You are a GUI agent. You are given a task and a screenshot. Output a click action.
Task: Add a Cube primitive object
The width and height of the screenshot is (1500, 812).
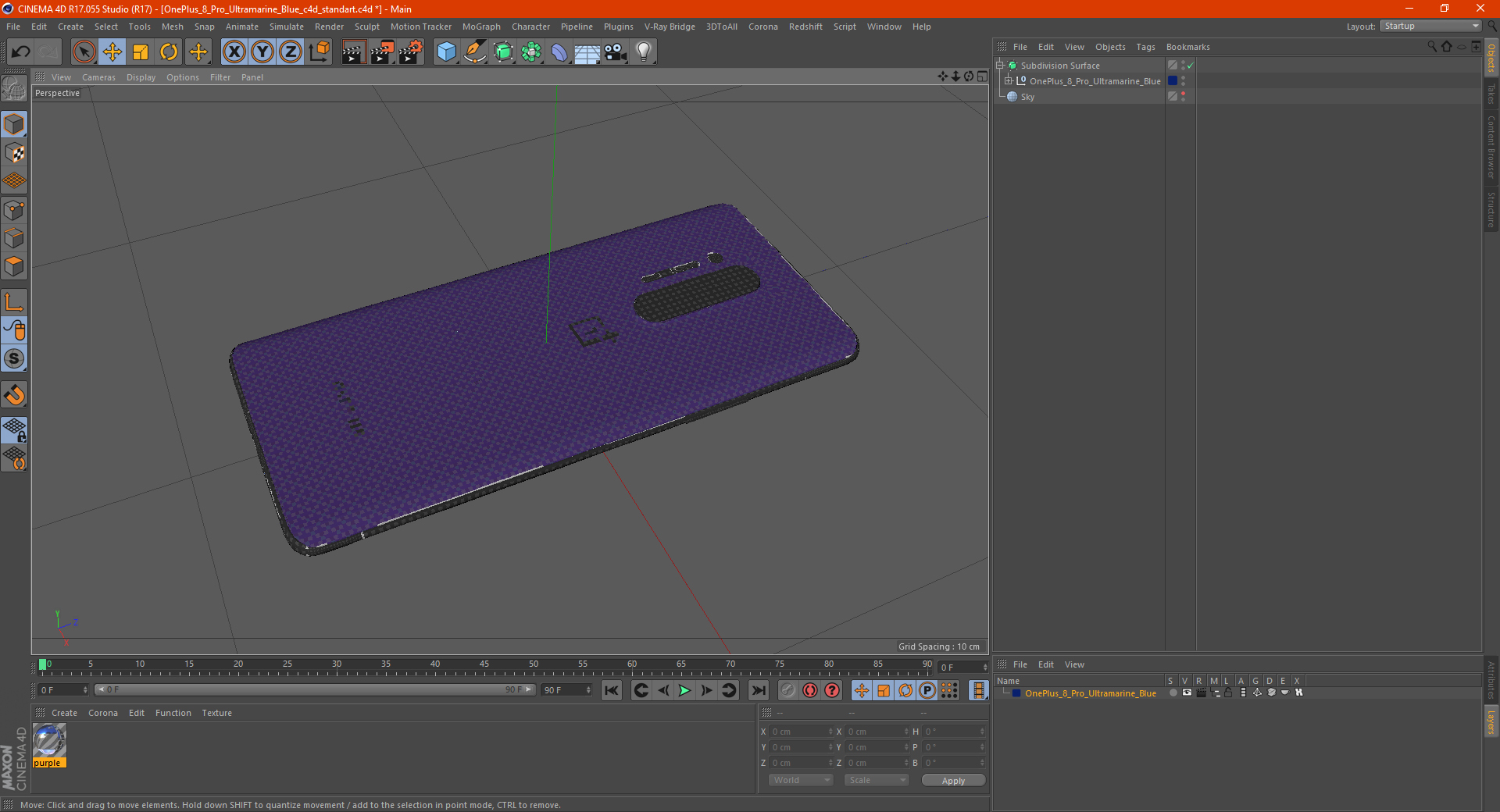pyautogui.click(x=446, y=52)
